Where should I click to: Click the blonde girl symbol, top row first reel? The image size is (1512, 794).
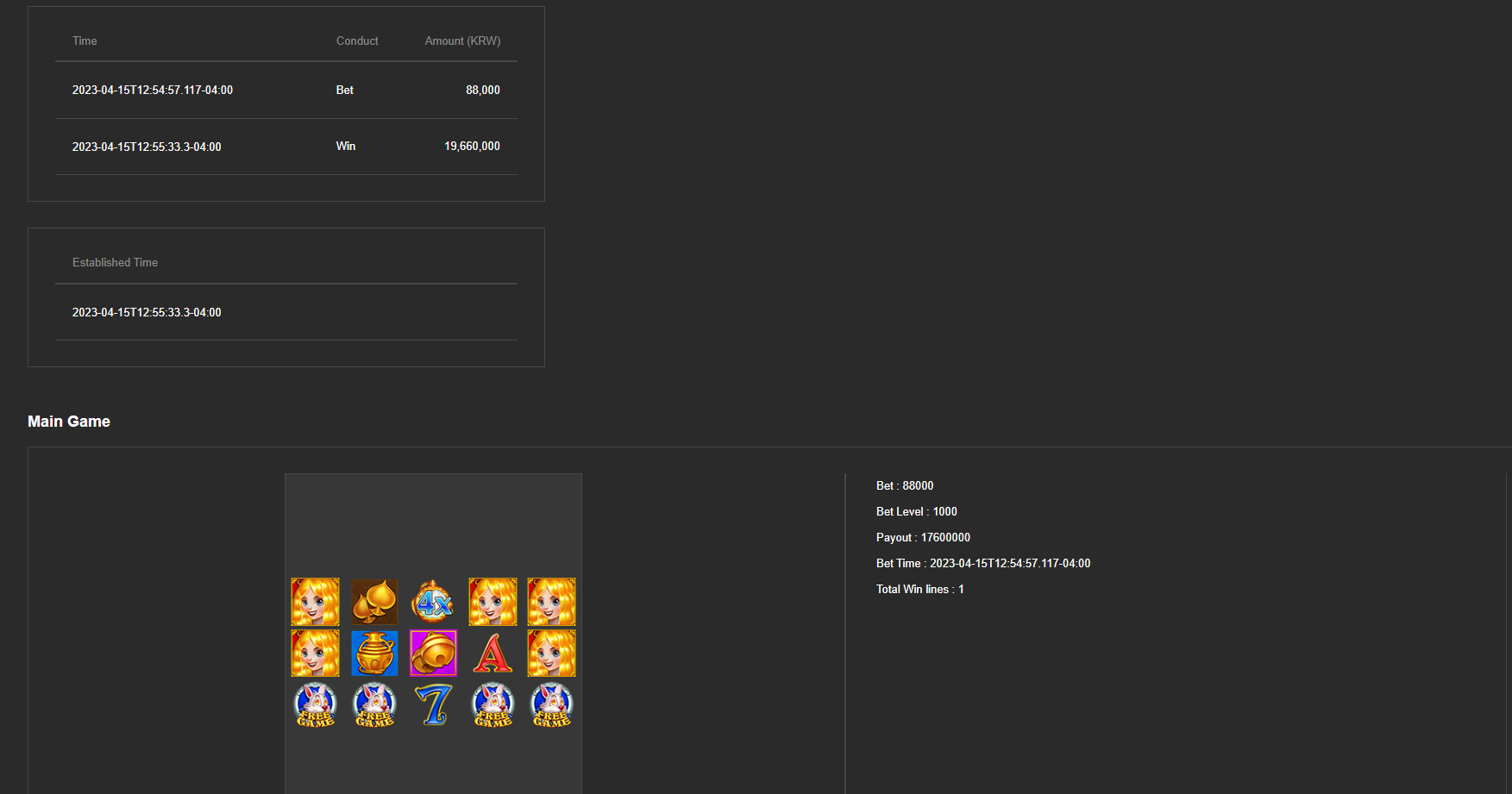pos(316,602)
